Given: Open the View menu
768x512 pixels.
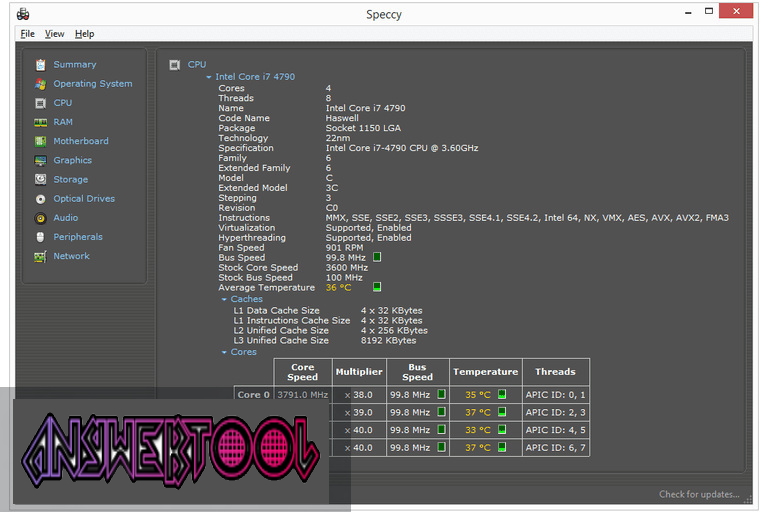Looking at the screenshot, I should click(x=54, y=34).
